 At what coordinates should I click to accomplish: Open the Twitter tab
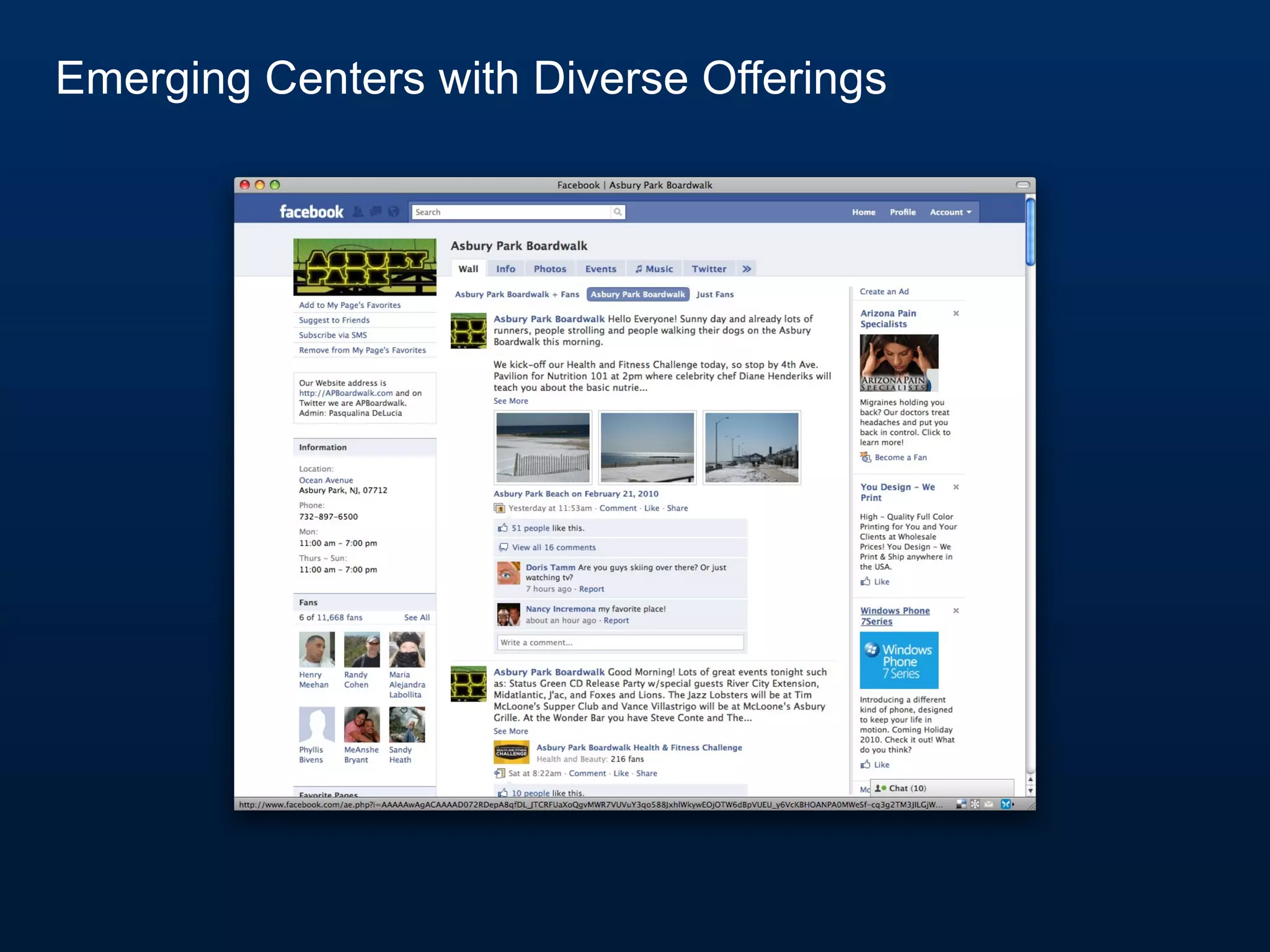pos(709,269)
